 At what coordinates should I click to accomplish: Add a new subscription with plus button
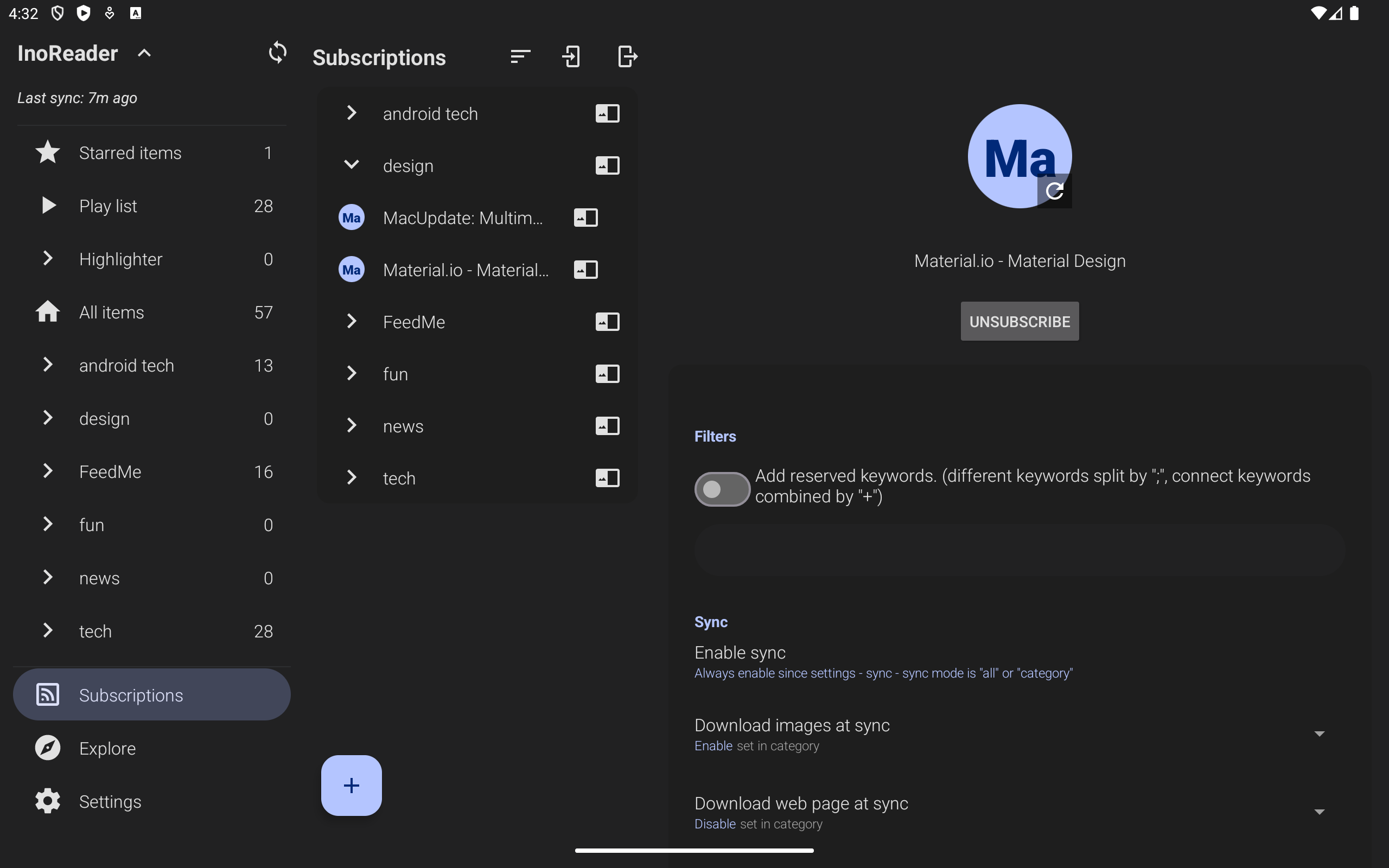351,786
